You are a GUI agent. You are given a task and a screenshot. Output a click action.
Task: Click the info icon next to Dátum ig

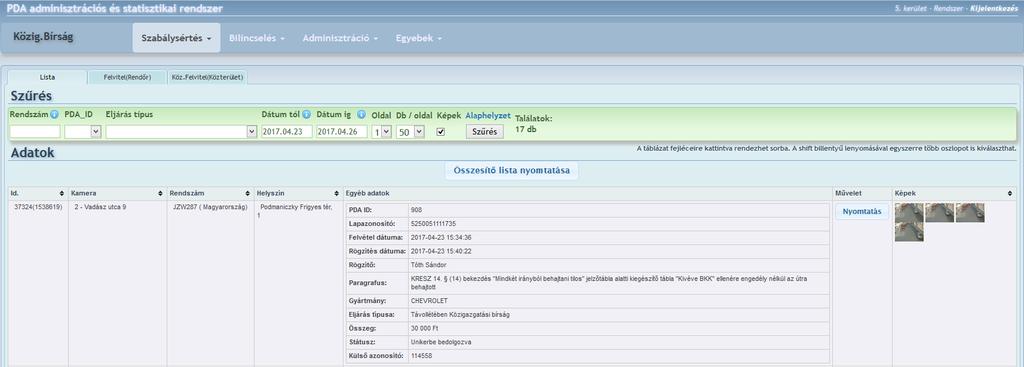pyautogui.click(x=361, y=114)
